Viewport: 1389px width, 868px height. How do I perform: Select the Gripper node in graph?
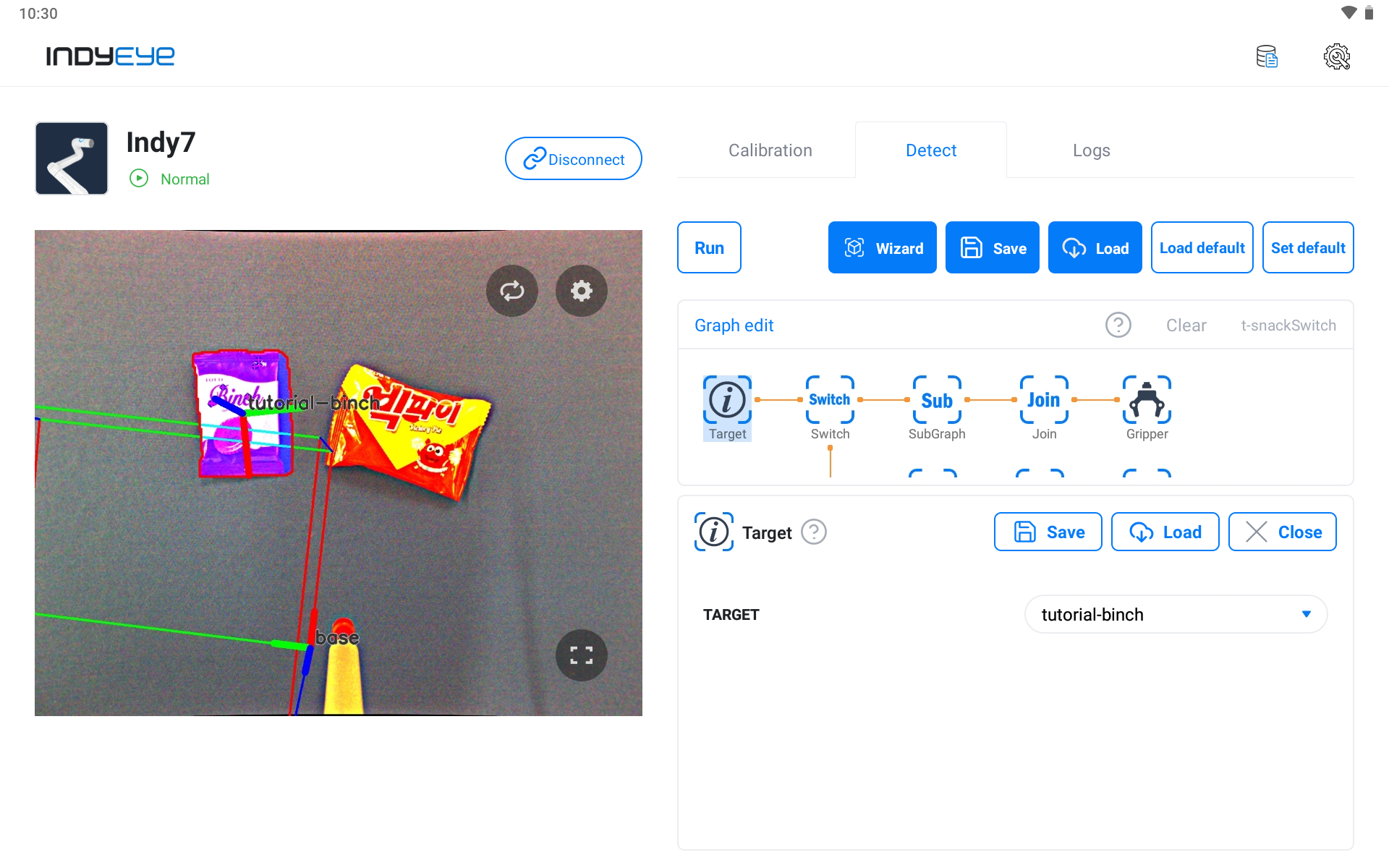1147,408
